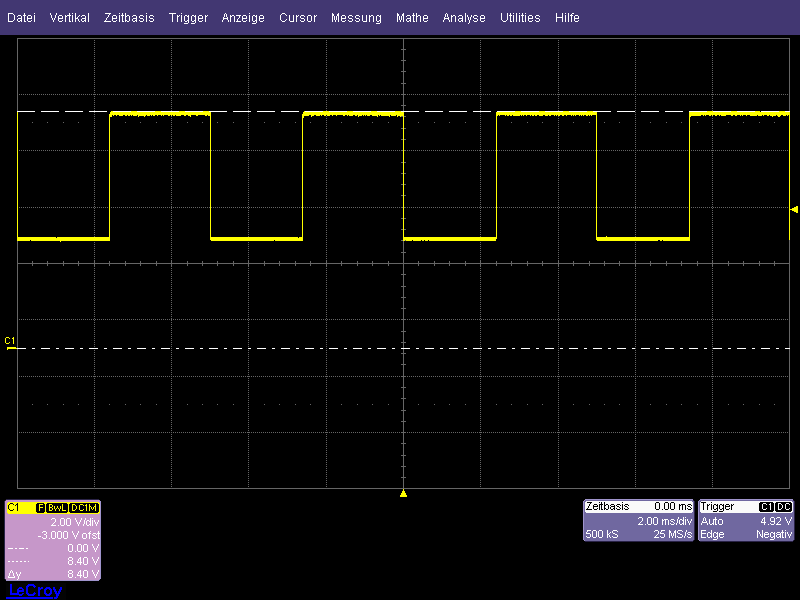This screenshot has height=600, width=800.
Task: Click the DC1M coupling badge
Action: click(x=84, y=508)
